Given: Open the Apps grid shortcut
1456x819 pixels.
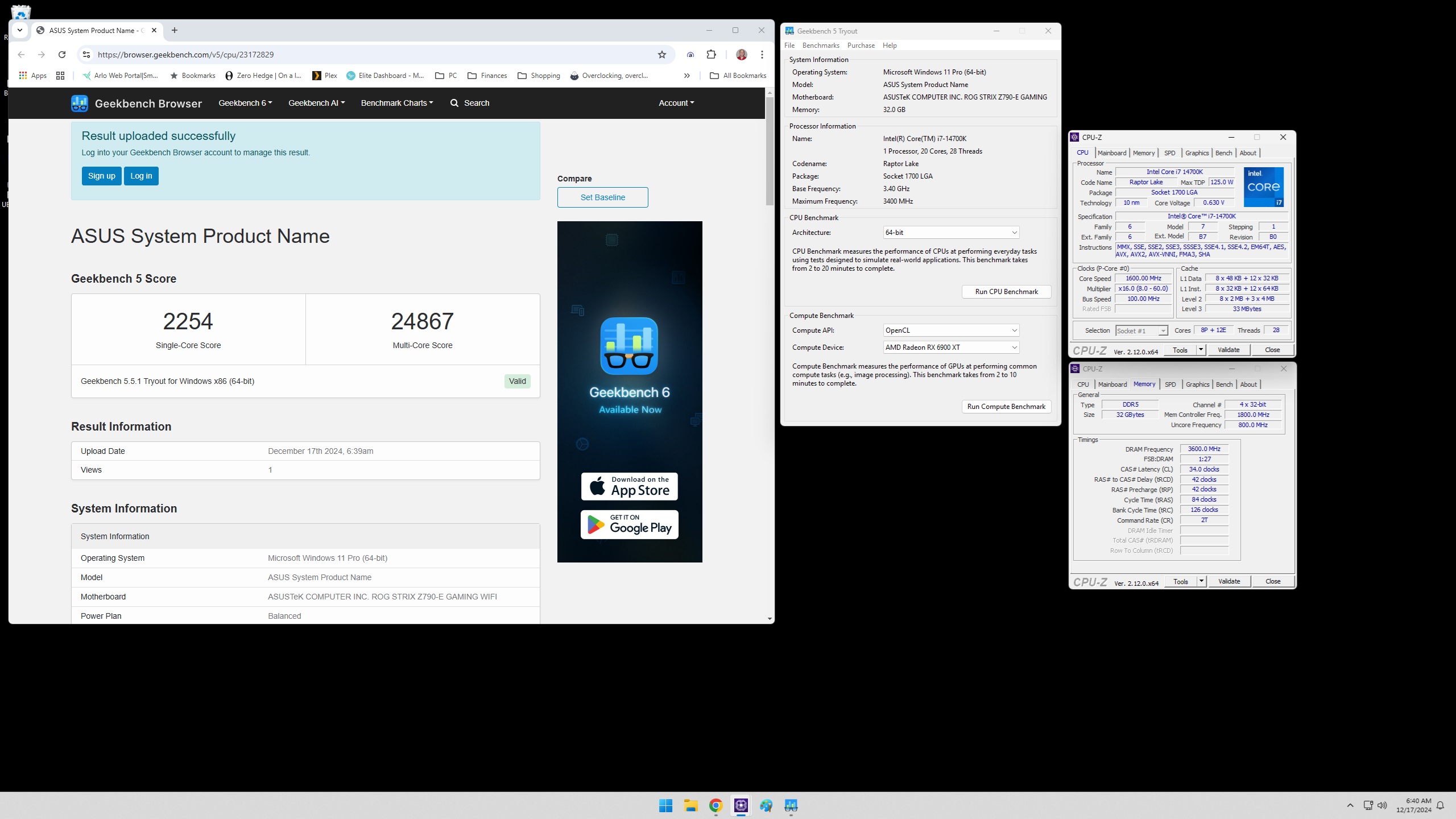Looking at the screenshot, I should (32, 76).
